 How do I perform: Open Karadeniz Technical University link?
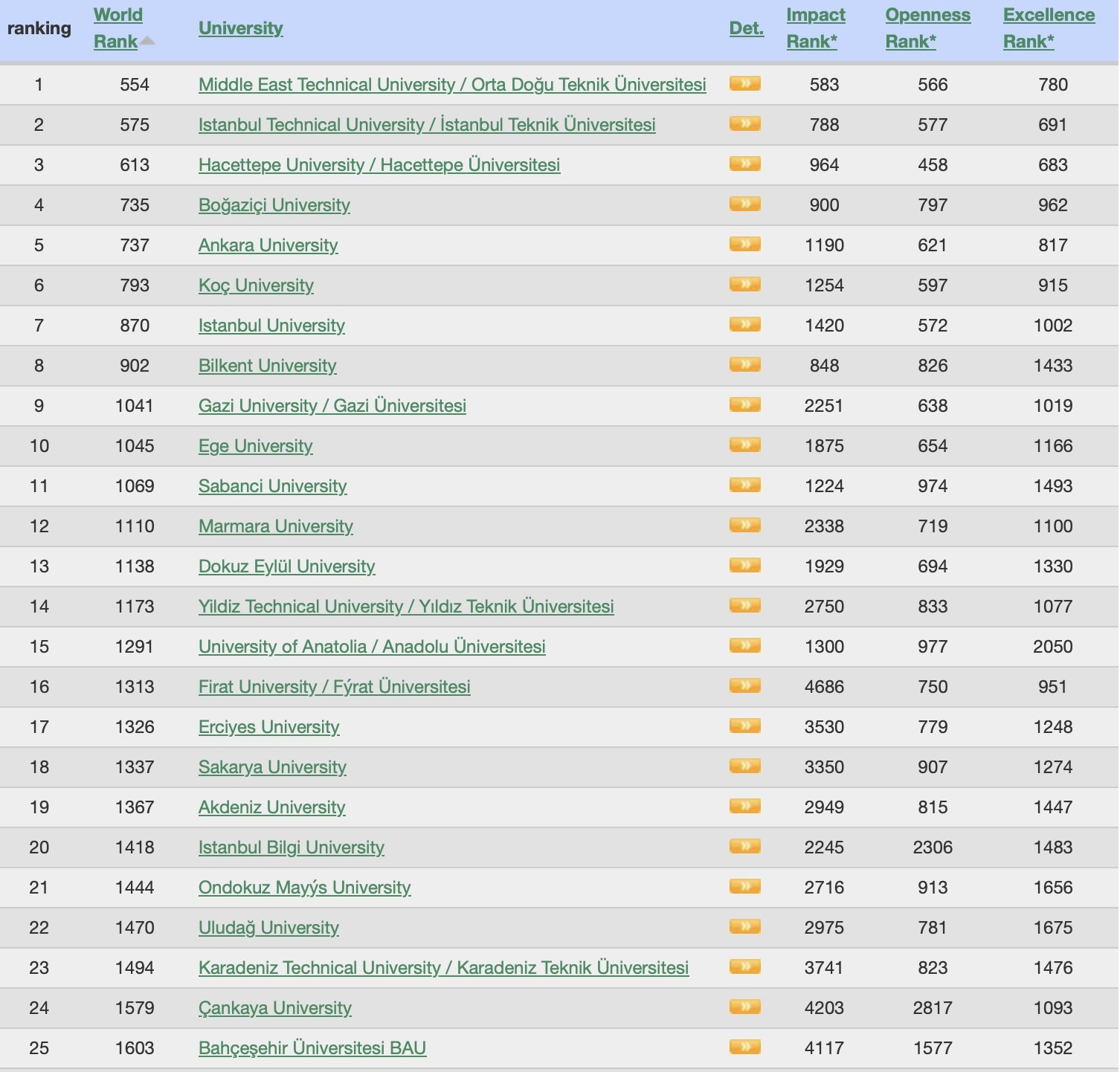click(443, 968)
